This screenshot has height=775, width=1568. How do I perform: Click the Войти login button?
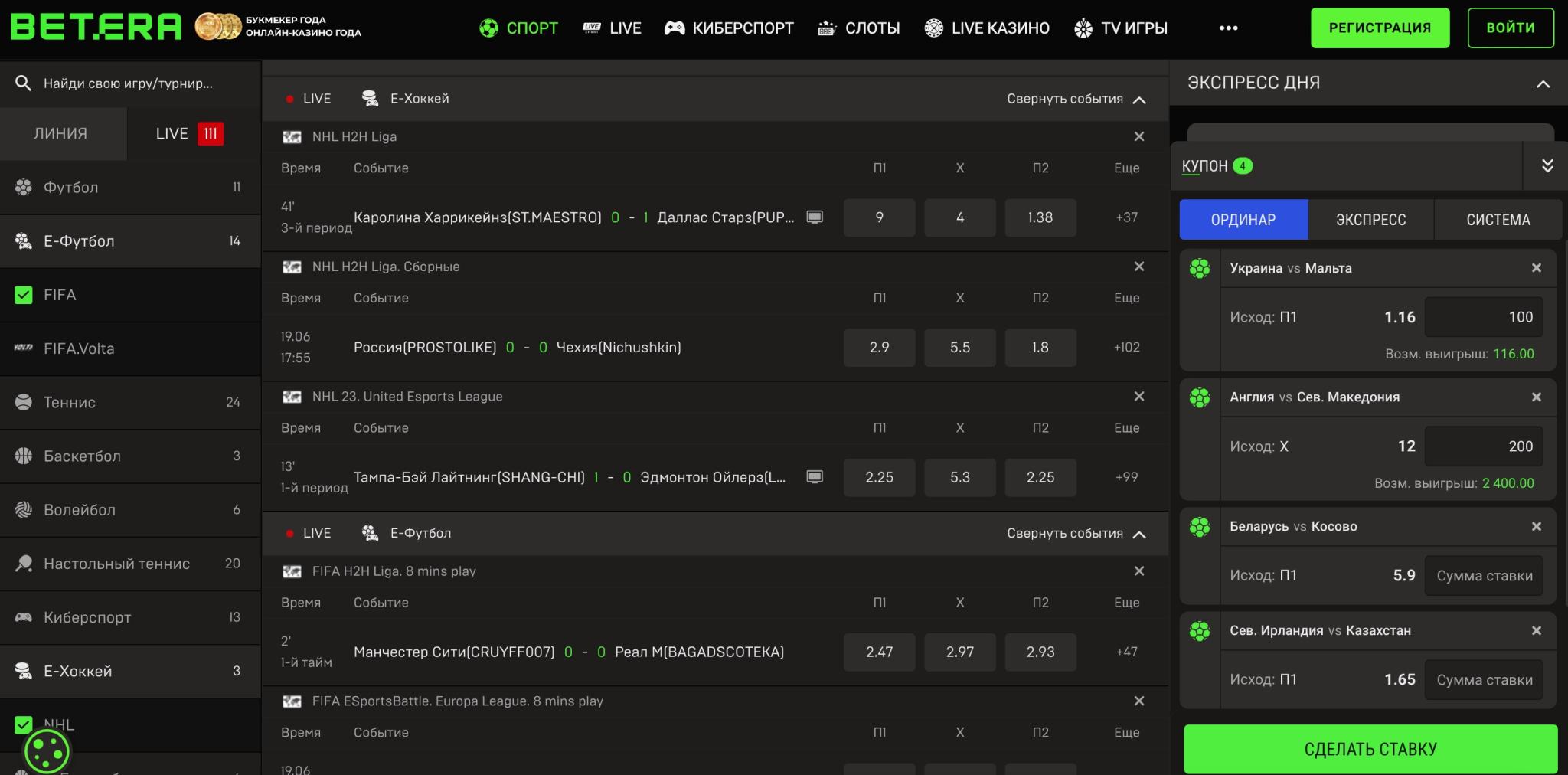tap(1510, 28)
